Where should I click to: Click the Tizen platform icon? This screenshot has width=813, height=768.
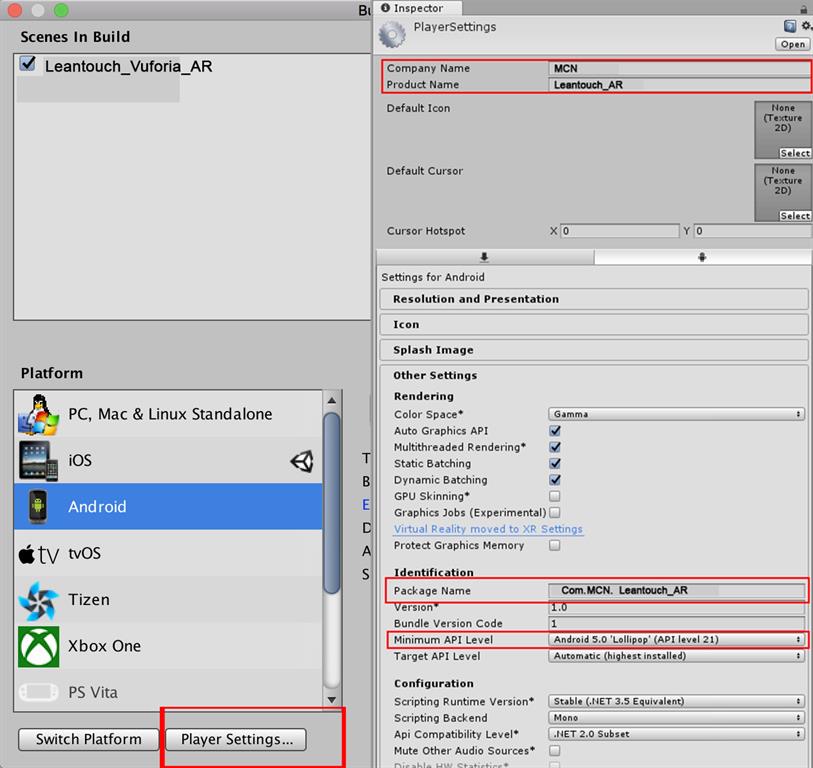point(37,599)
